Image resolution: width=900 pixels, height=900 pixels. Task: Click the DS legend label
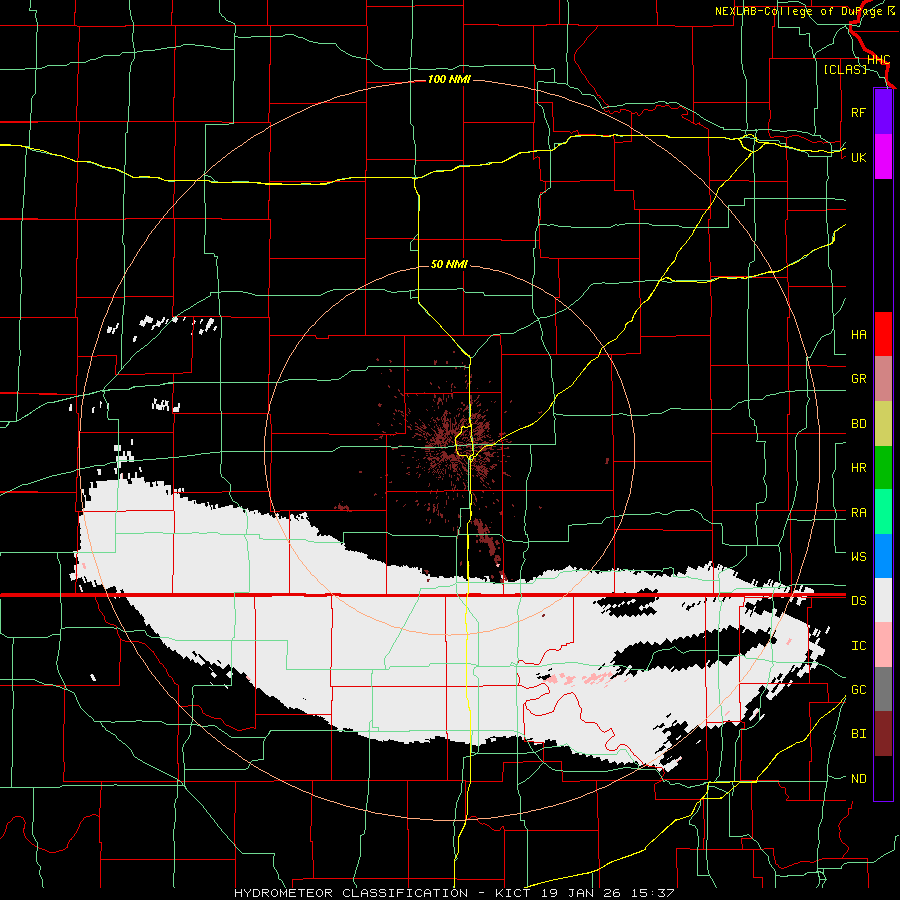click(858, 601)
